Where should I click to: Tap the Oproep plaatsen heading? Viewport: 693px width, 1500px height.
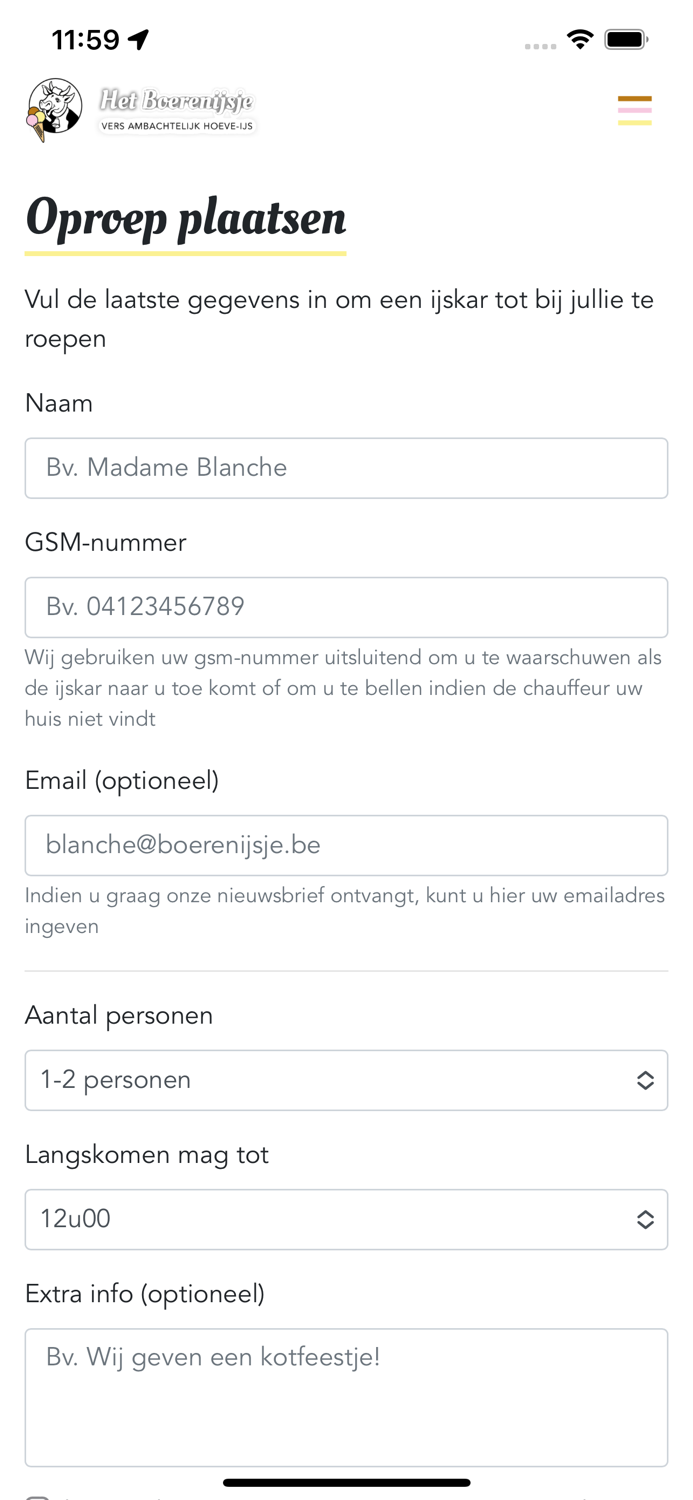pyautogui.click(x=186, y=218)
